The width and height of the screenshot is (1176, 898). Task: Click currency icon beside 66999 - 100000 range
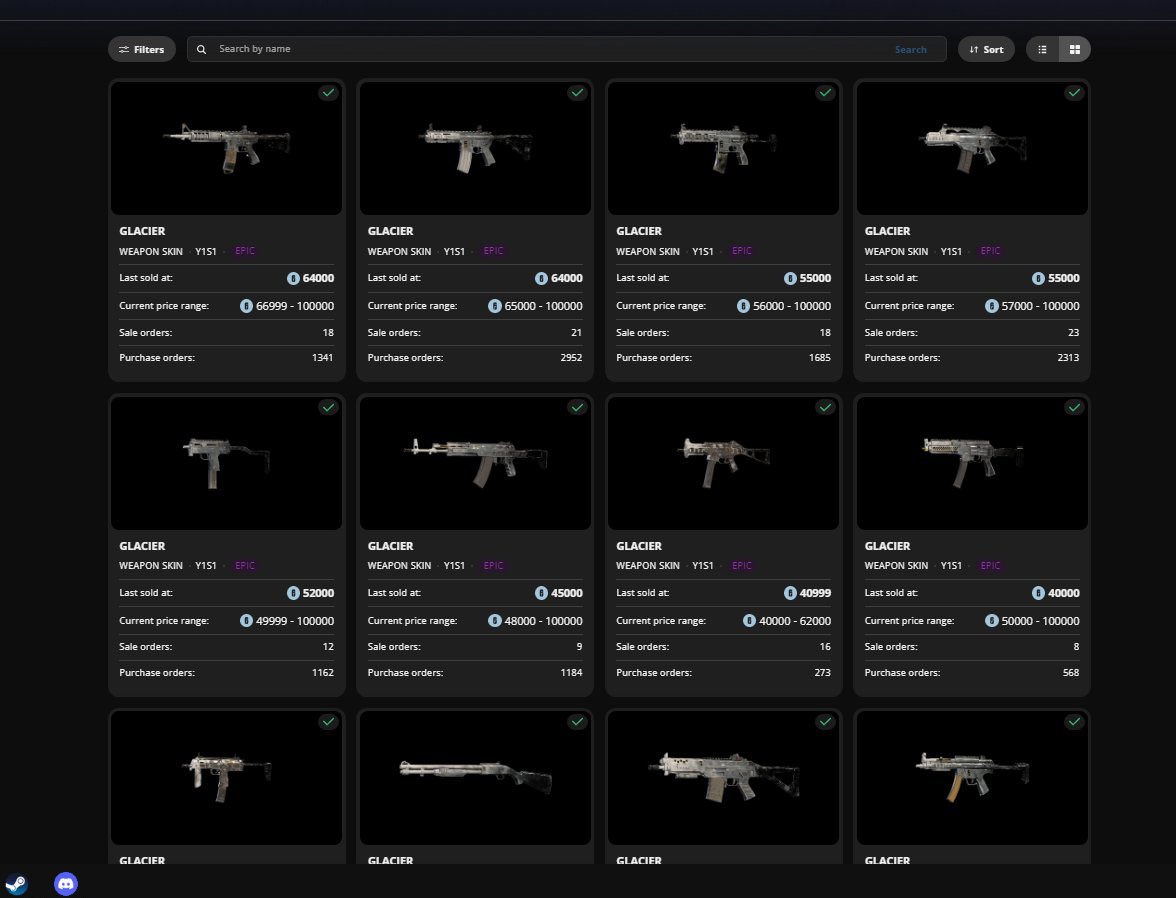[246, 306]
